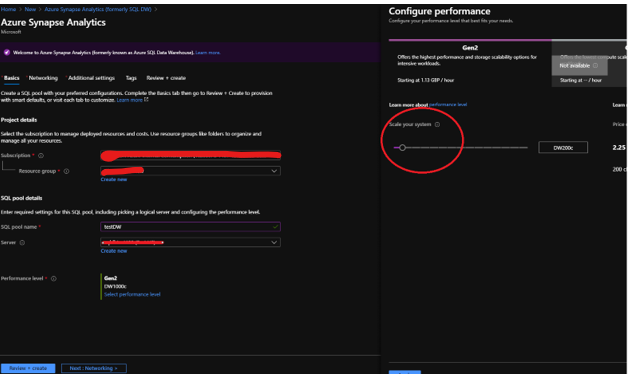Click the blue Review + create button
Viewport: 629px width, 375px height.
[28, 368]
